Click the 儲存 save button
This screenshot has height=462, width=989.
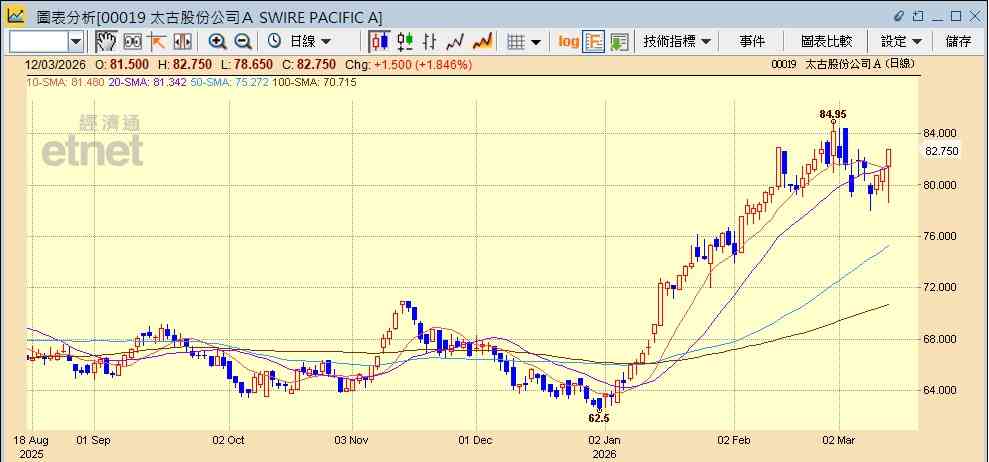[x=959, y=42]
